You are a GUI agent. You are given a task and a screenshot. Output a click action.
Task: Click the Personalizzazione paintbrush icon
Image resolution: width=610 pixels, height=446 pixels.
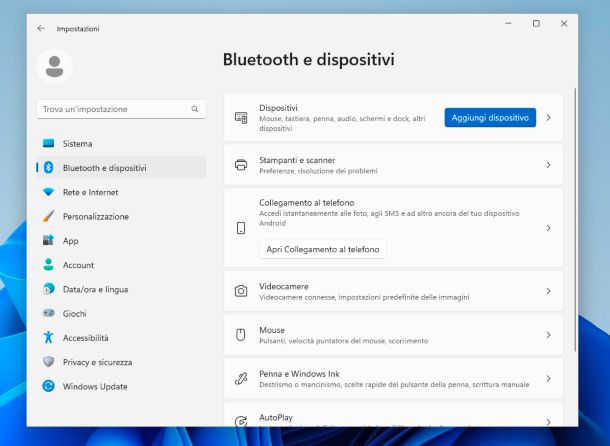pos(48,216)
